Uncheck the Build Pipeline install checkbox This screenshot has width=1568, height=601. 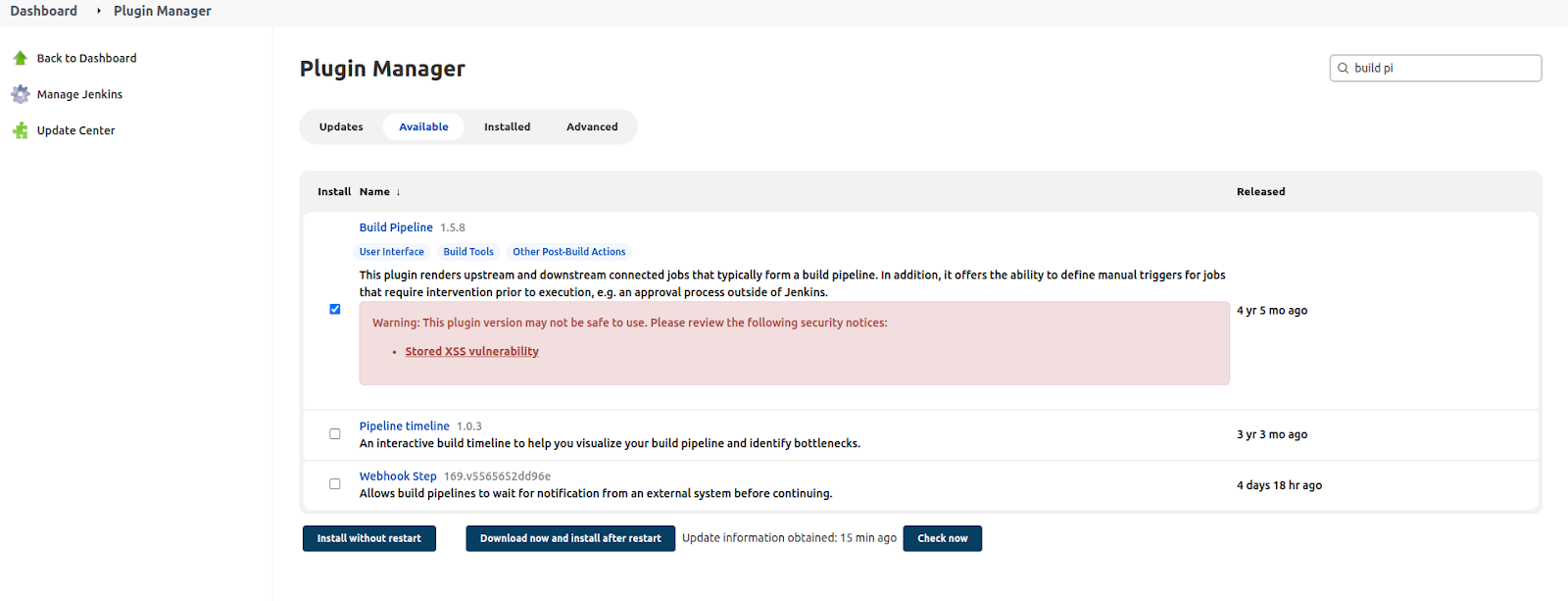[335, 309]
